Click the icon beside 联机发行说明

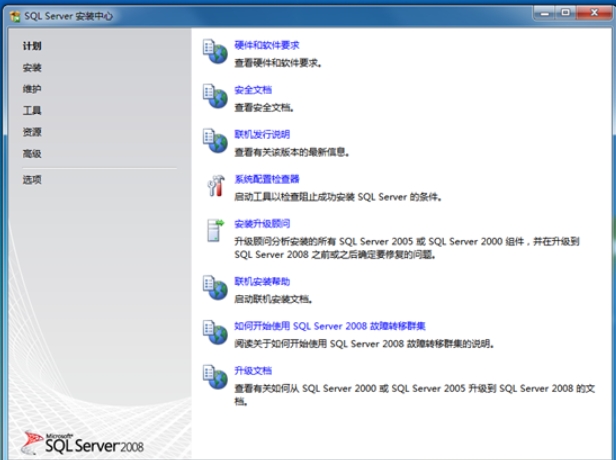point(215,141)
